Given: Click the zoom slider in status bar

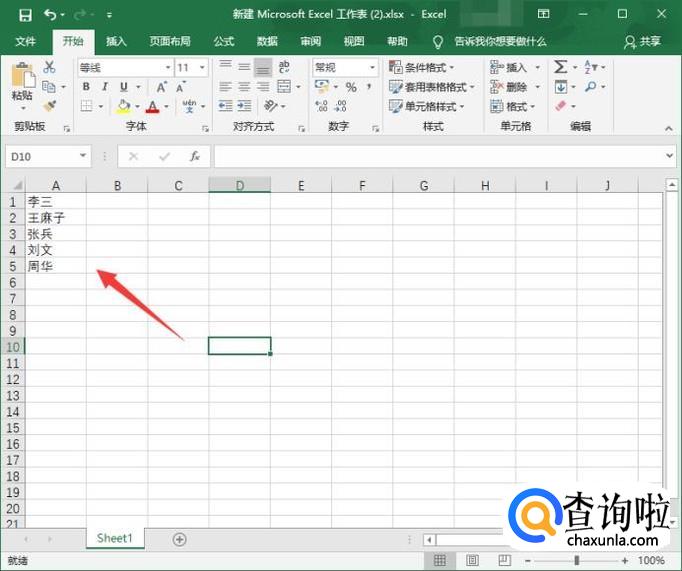Looking at the screenshot, I should click(576, 561).
